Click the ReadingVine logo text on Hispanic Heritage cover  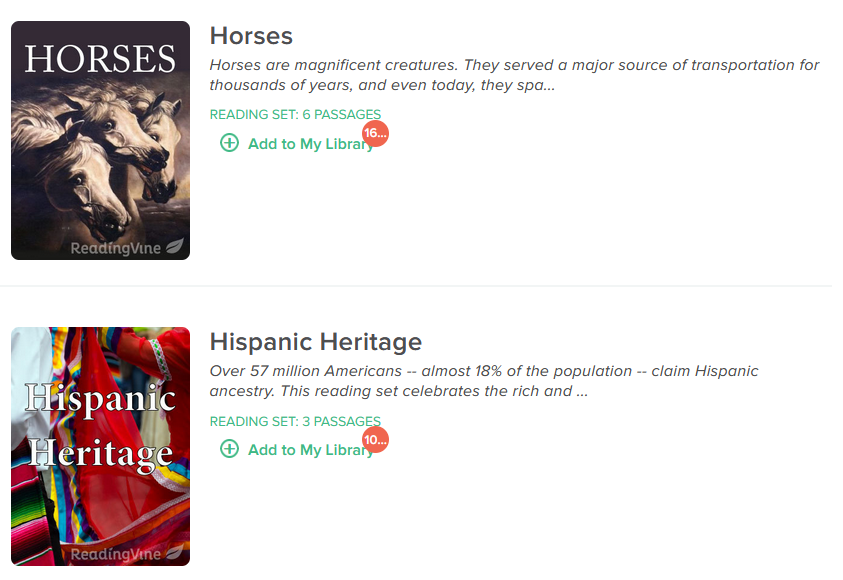pos(116,554)
